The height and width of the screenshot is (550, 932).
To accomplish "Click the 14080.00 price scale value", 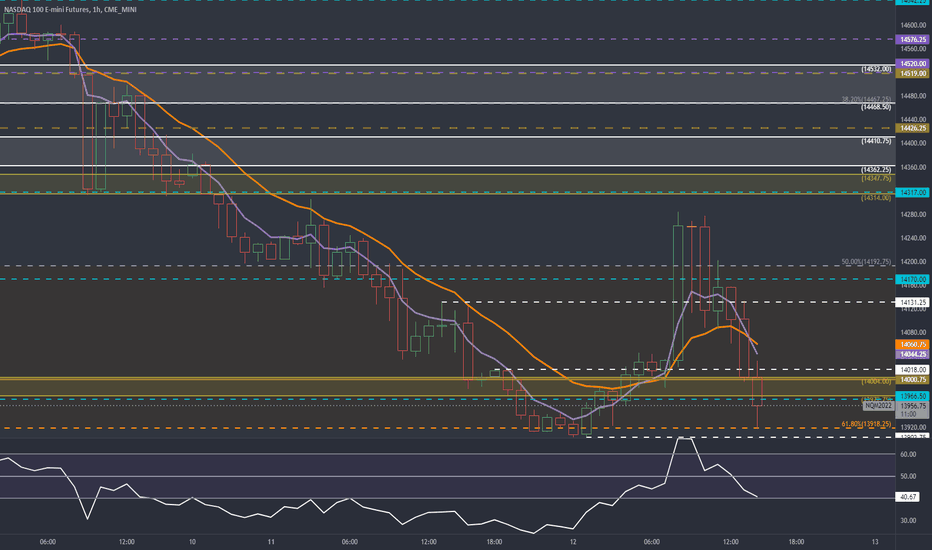I will tap(913, 332).
